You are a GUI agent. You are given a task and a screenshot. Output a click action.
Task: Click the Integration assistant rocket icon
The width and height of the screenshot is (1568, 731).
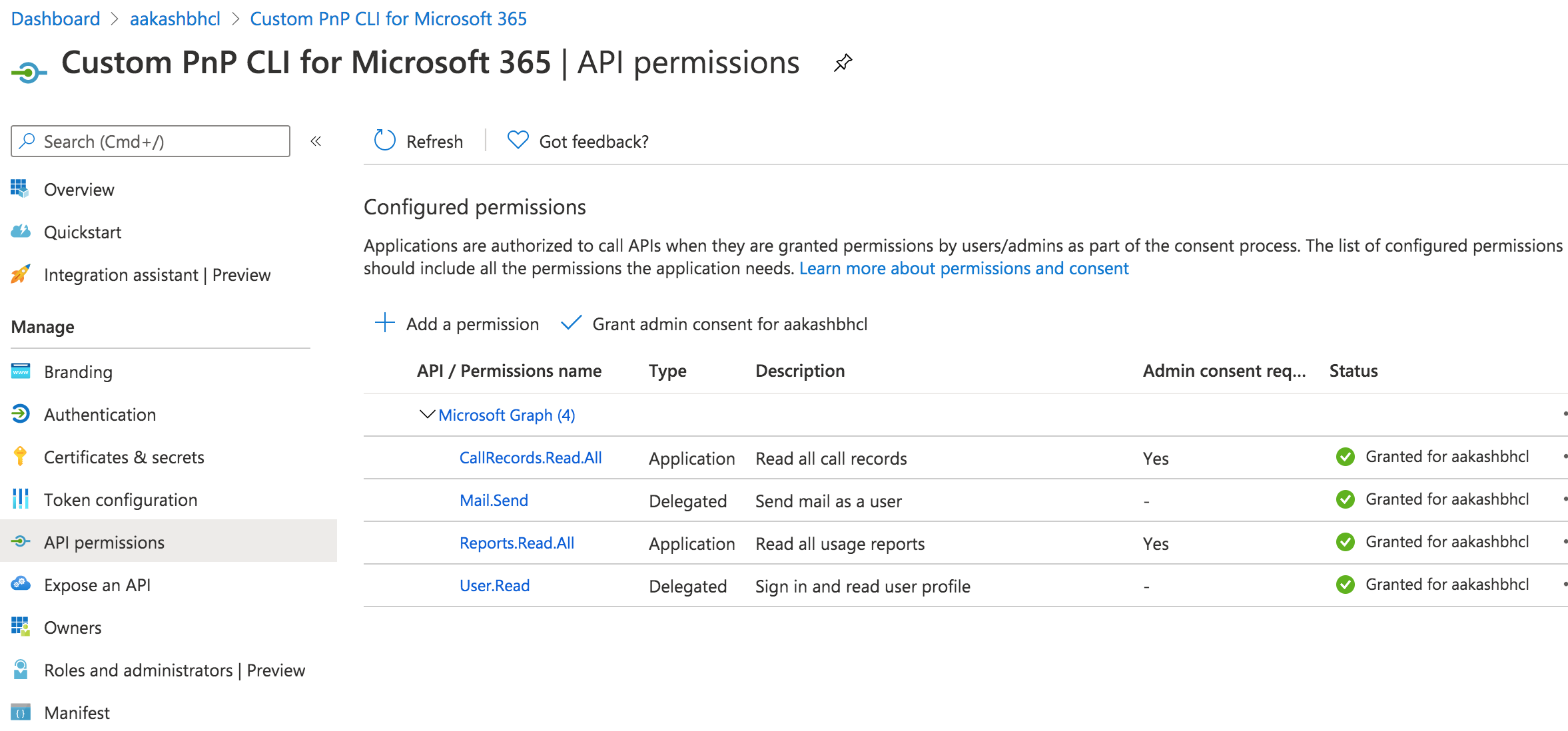(20, 274)
